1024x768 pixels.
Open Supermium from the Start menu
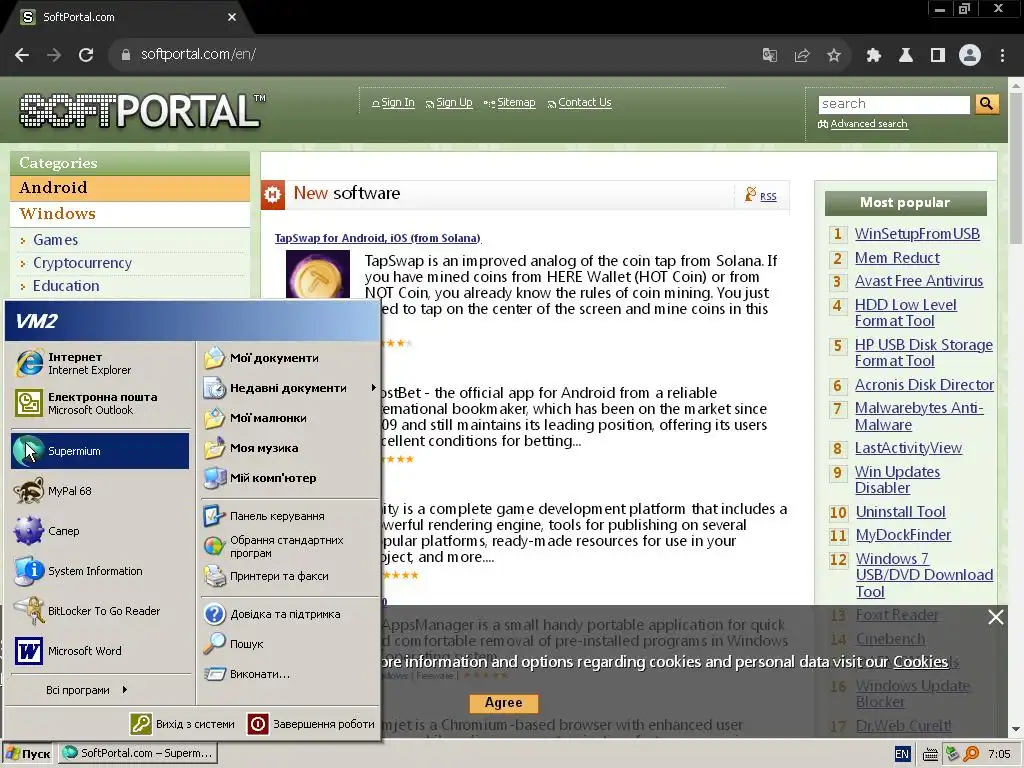coord(100,451)
